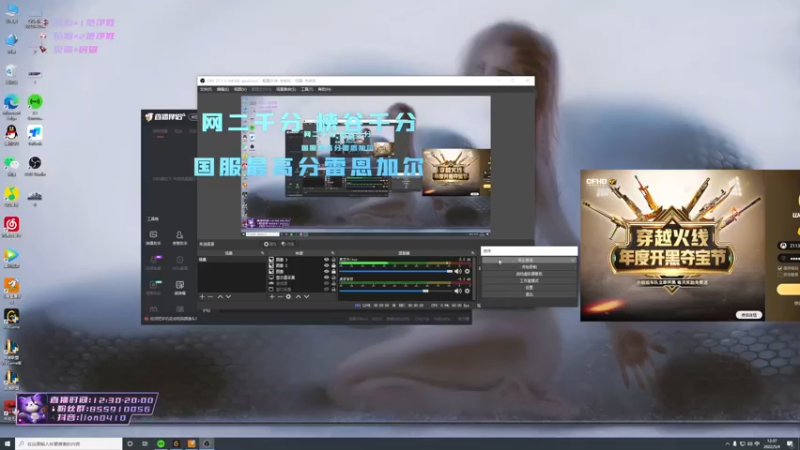Open the Windows Start menu
The image size is (800, 450).
pyautogui.click(x=7, y=444)
